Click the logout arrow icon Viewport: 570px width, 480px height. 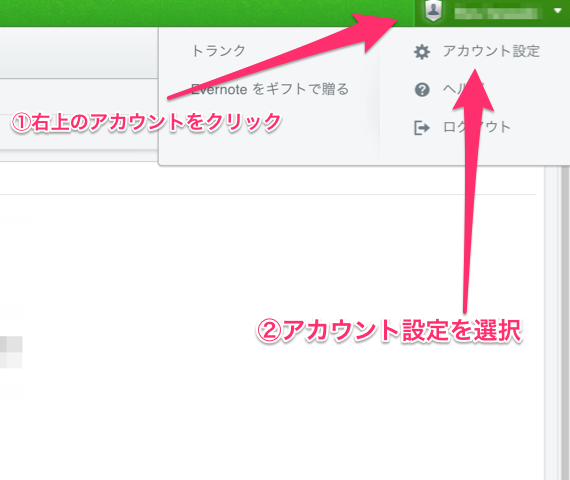[x=422, y=128]
